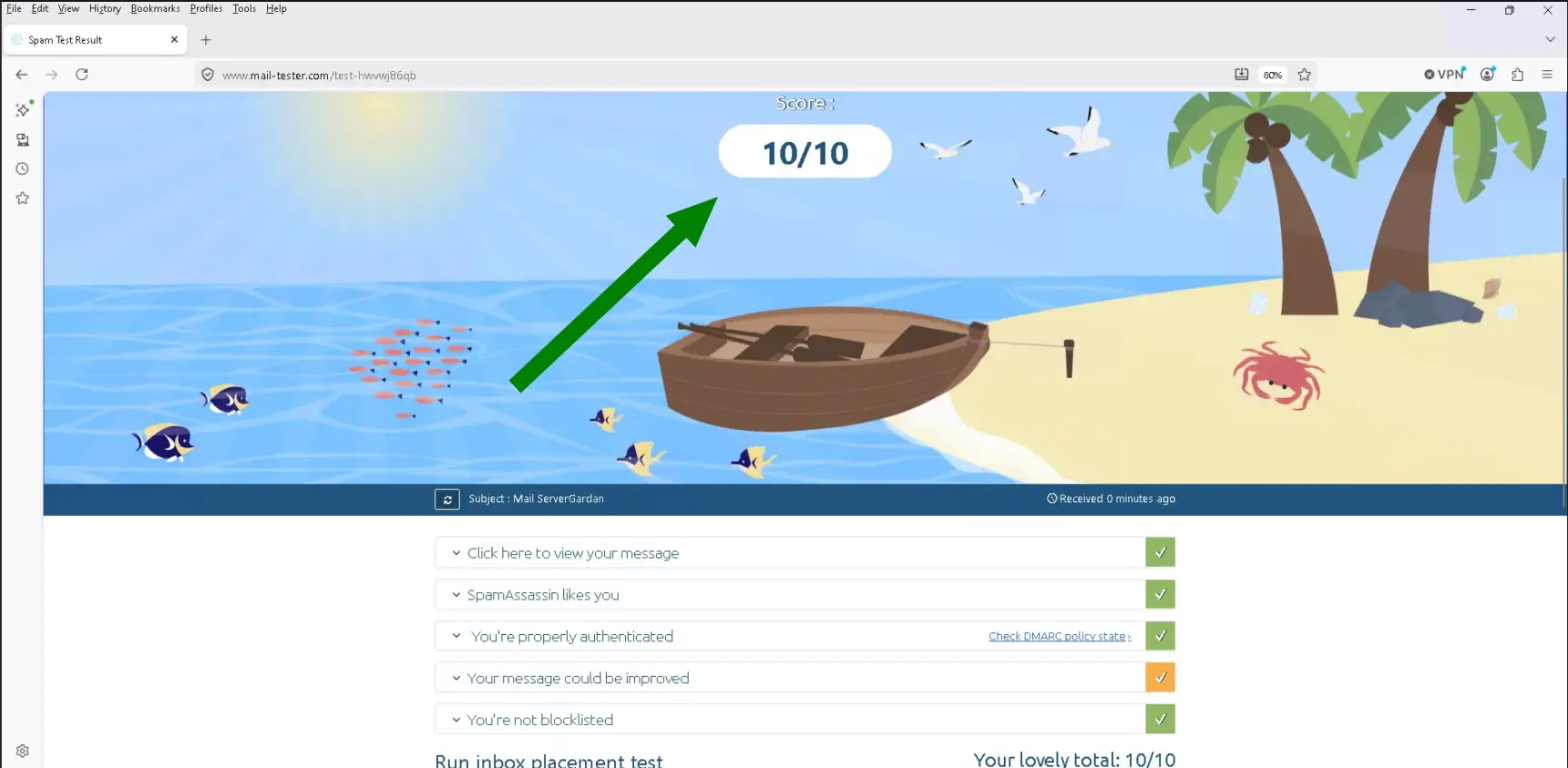1568x768 pixels.
Task: Click green checkmark beside You're not blocklisted
Action: pyautogui.click(x=1160, y=720)
